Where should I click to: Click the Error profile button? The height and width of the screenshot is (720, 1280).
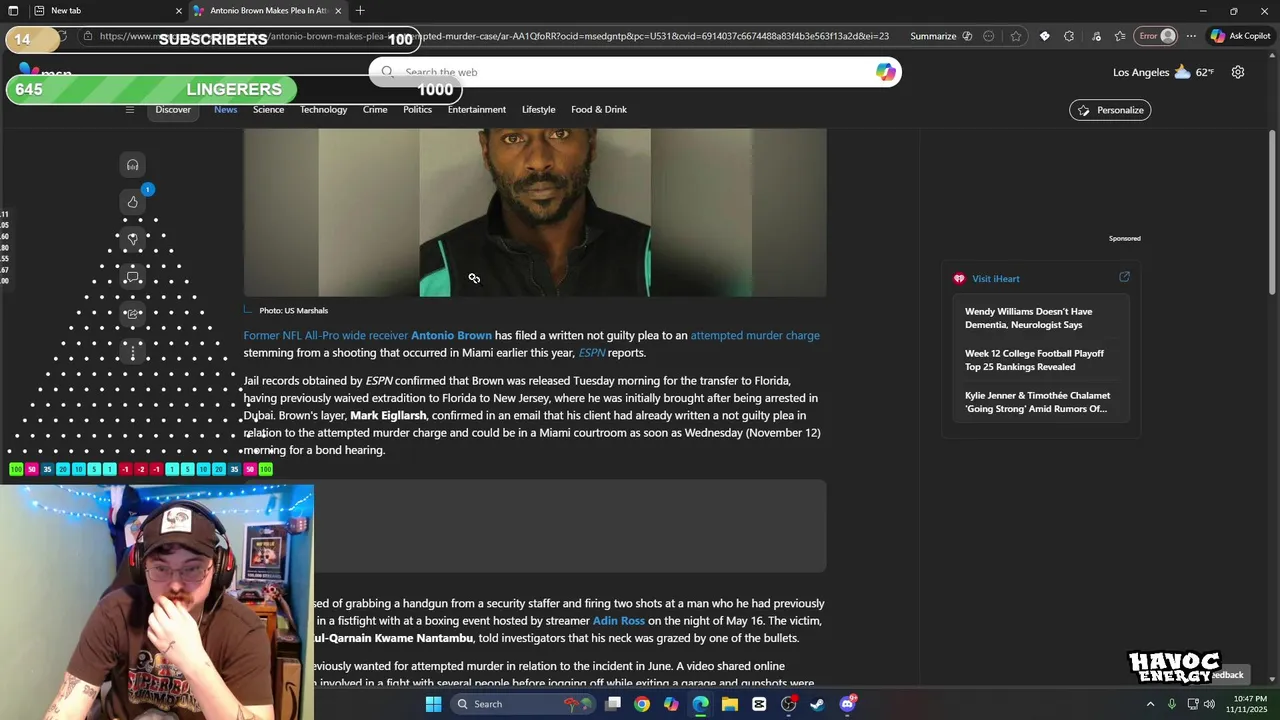tap(1158, 36)
